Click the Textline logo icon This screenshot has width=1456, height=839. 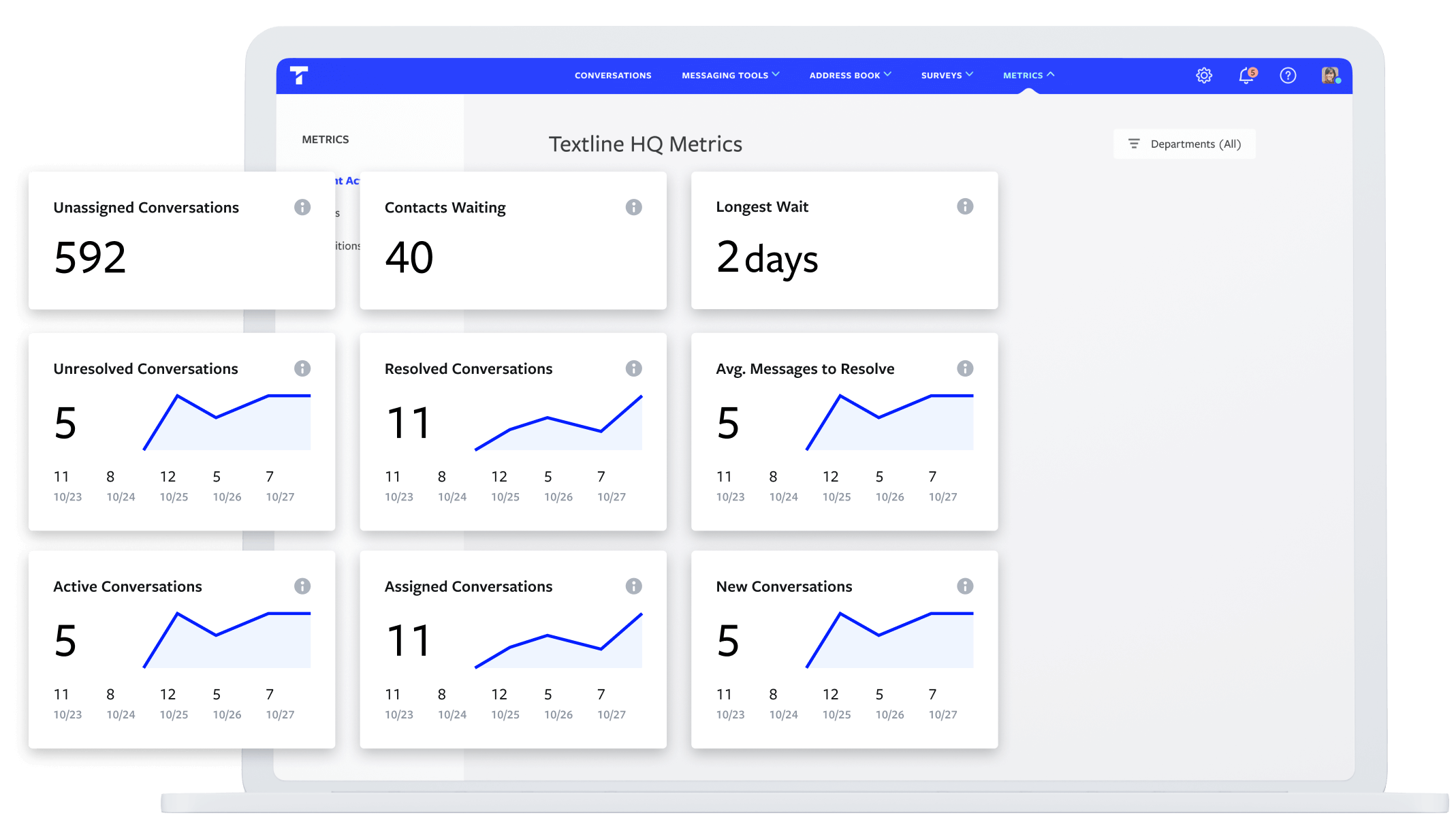(299, 75)
